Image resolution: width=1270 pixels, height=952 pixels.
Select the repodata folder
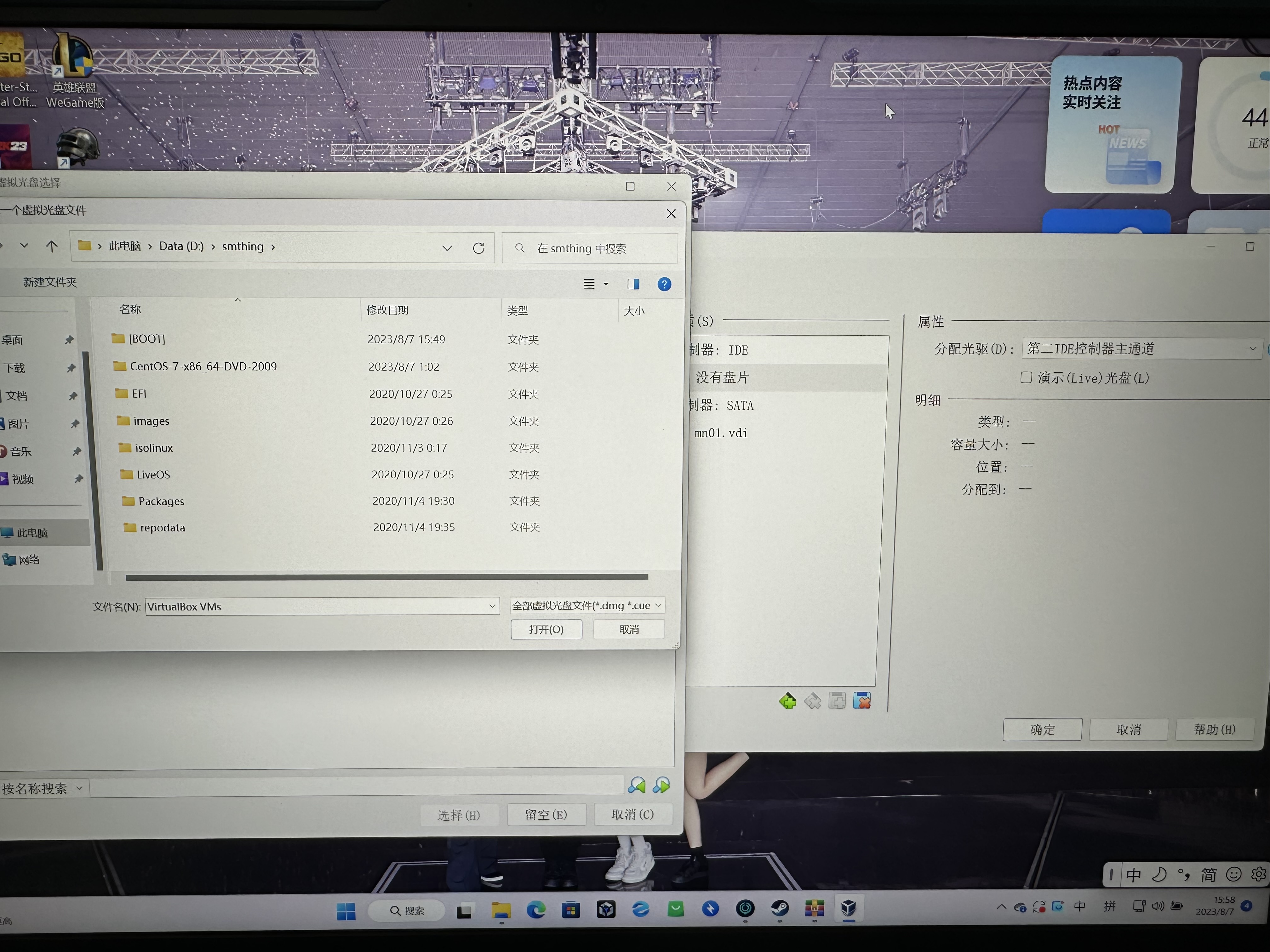click(x=163, y=527)
